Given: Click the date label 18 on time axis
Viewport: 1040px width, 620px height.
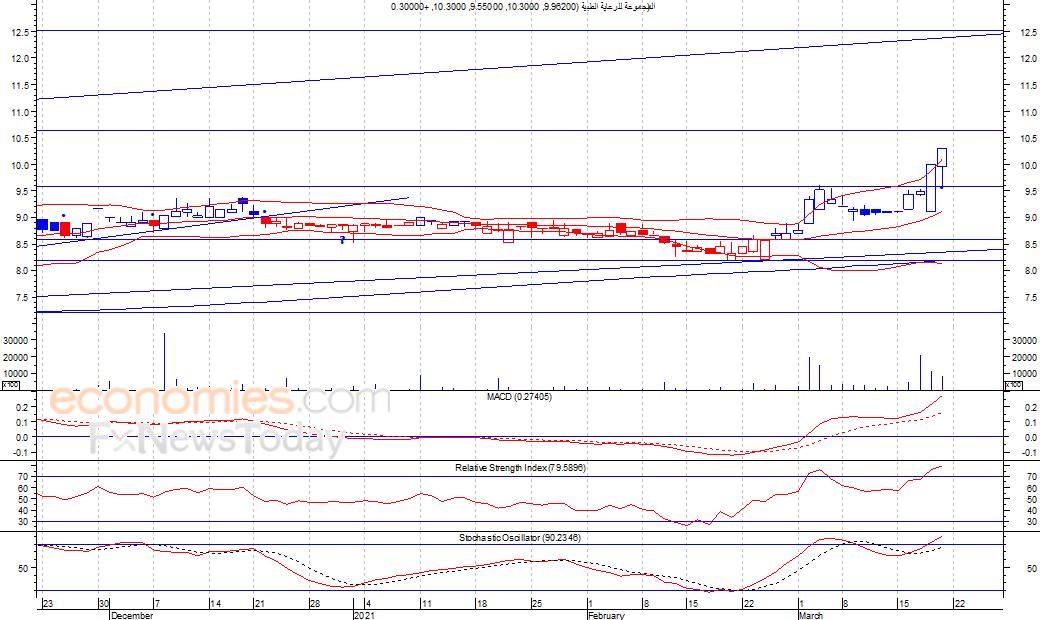Looking at the screenshot, I should 482,603.
